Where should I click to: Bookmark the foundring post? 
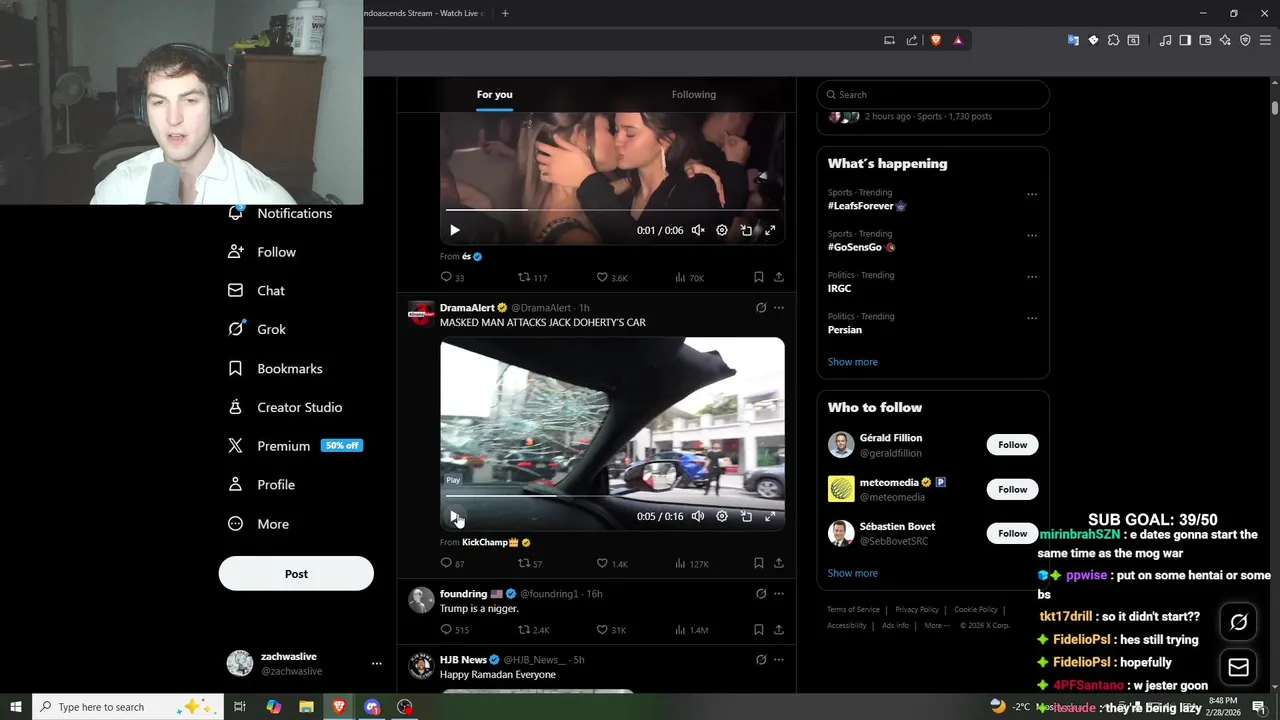(758, 630)
